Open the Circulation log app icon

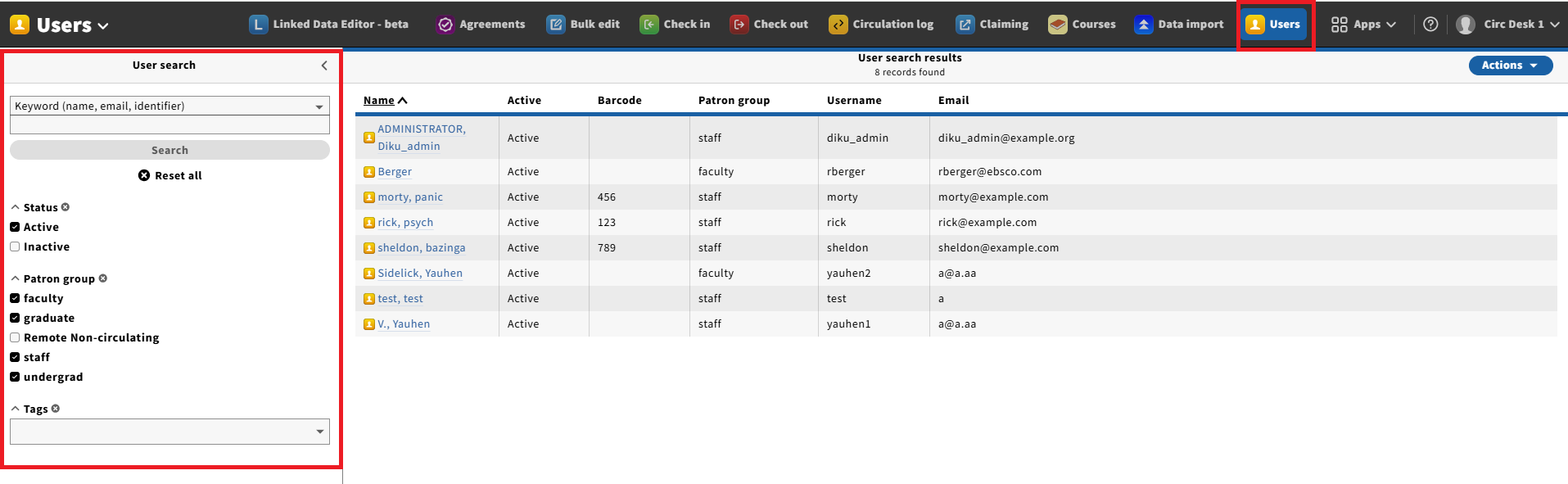coord(838,25)
